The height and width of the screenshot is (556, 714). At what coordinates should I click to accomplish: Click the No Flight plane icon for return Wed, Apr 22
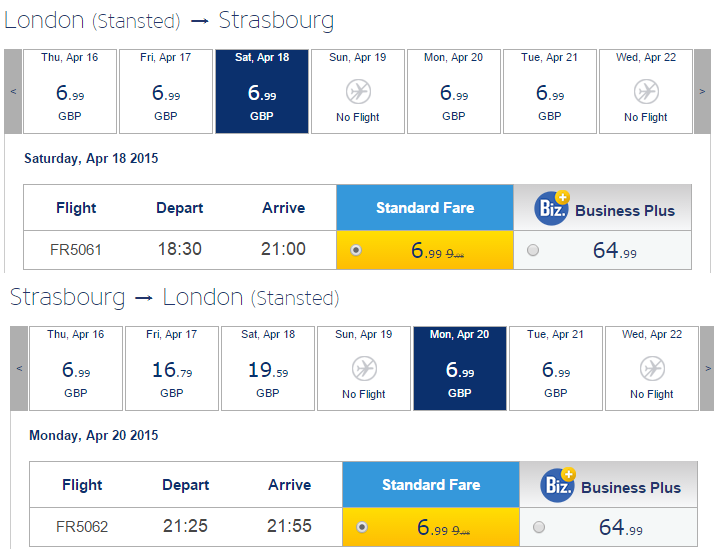tap(652, 369)
